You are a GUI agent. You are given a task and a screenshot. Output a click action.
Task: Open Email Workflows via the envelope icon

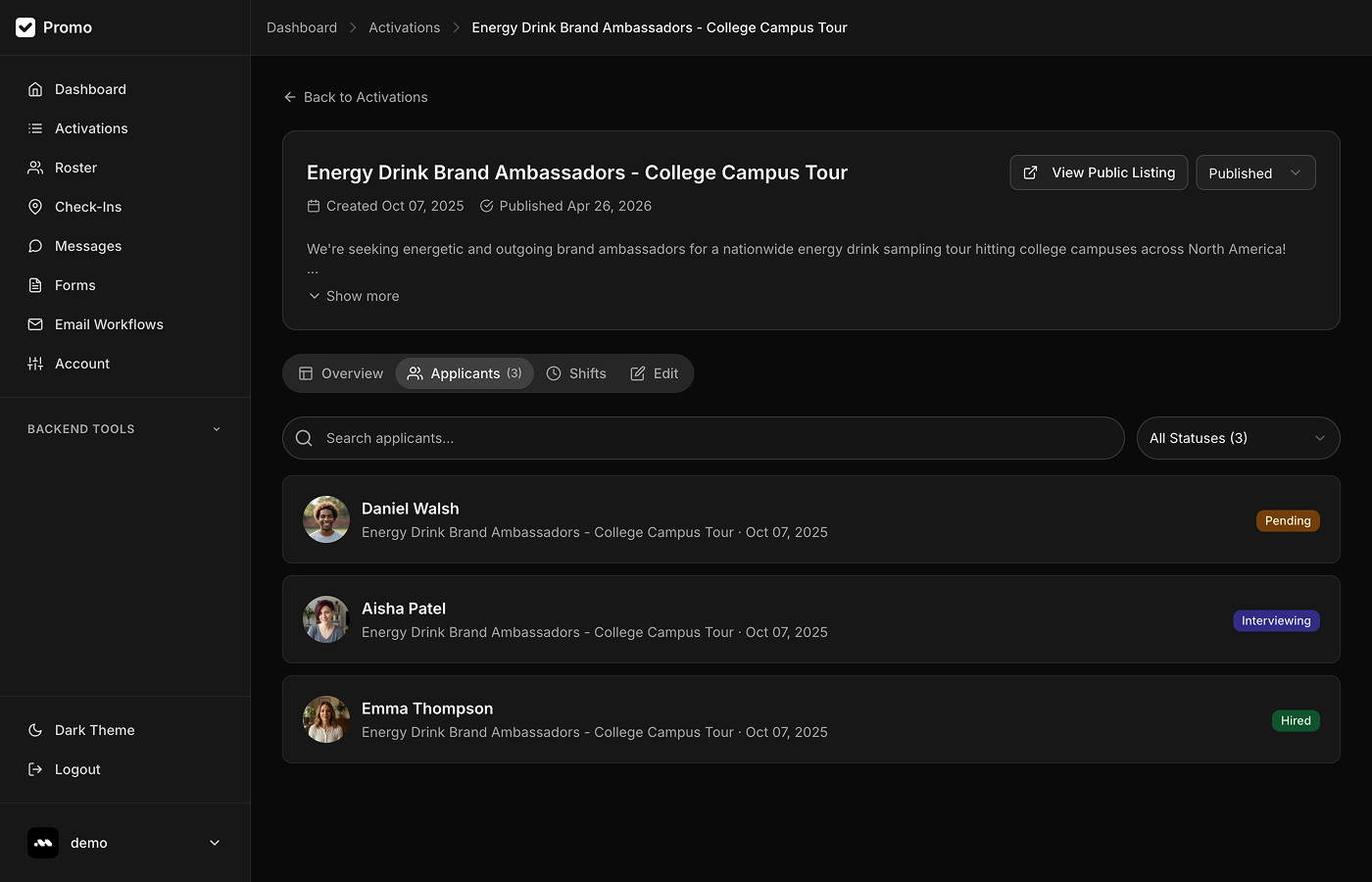(x=35, y=324)
